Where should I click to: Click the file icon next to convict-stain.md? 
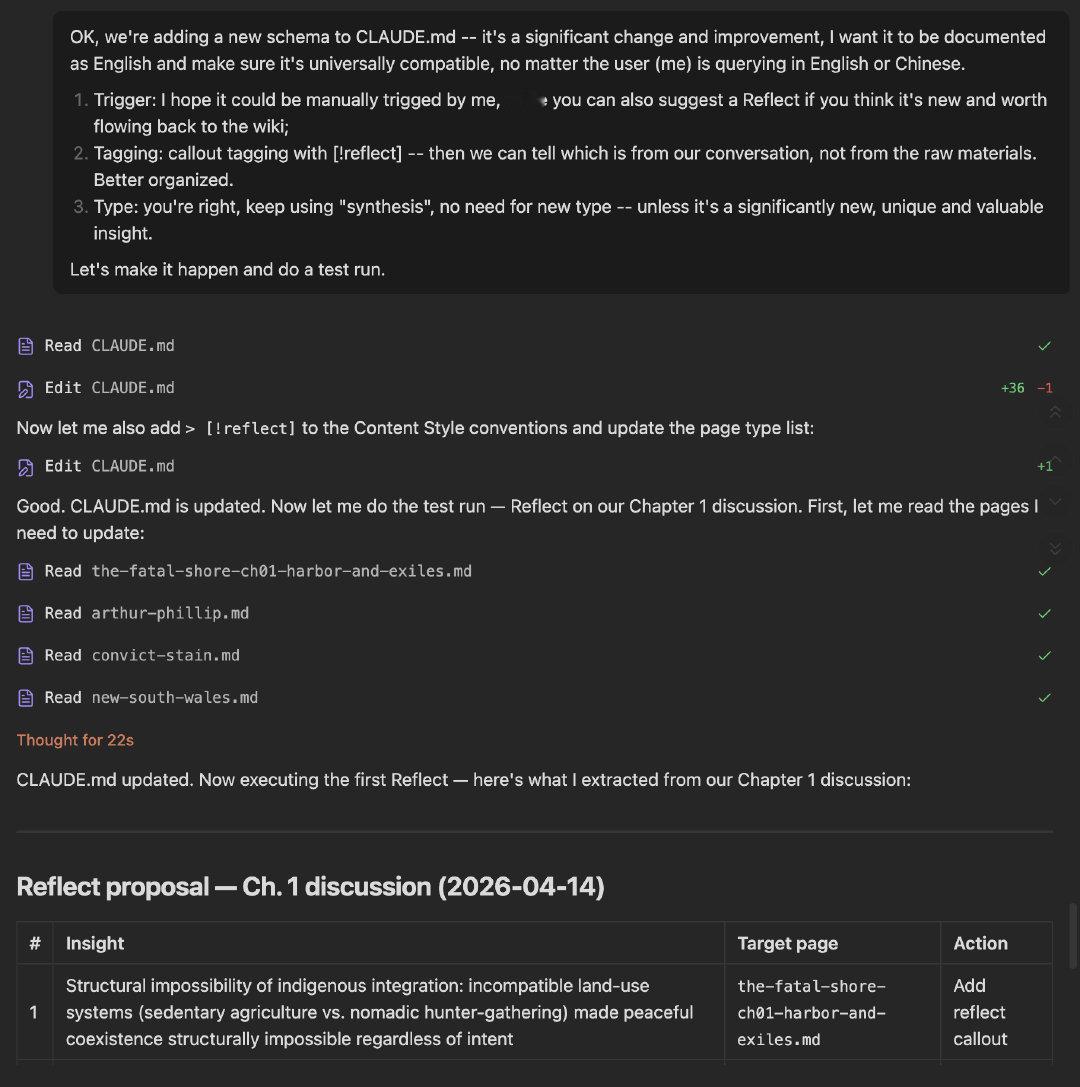tap(24, 655)
